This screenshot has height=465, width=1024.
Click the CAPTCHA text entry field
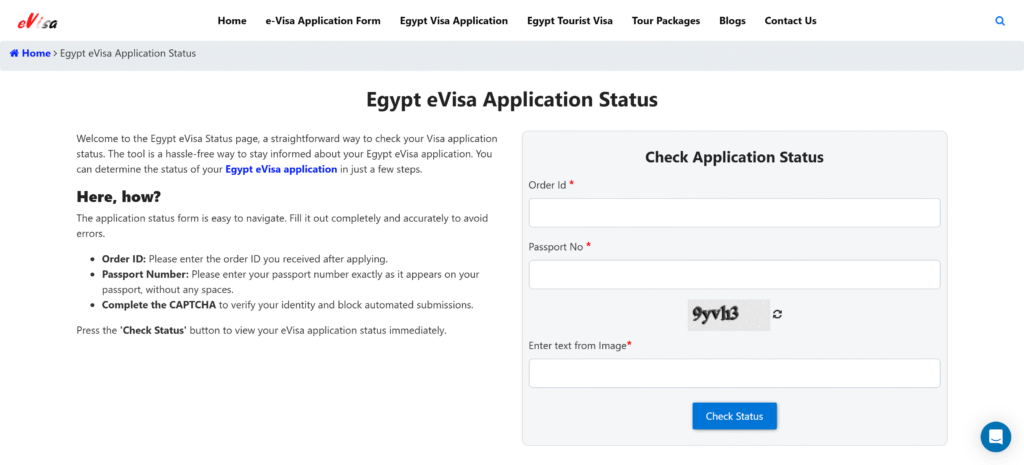(x=734, y=373)
